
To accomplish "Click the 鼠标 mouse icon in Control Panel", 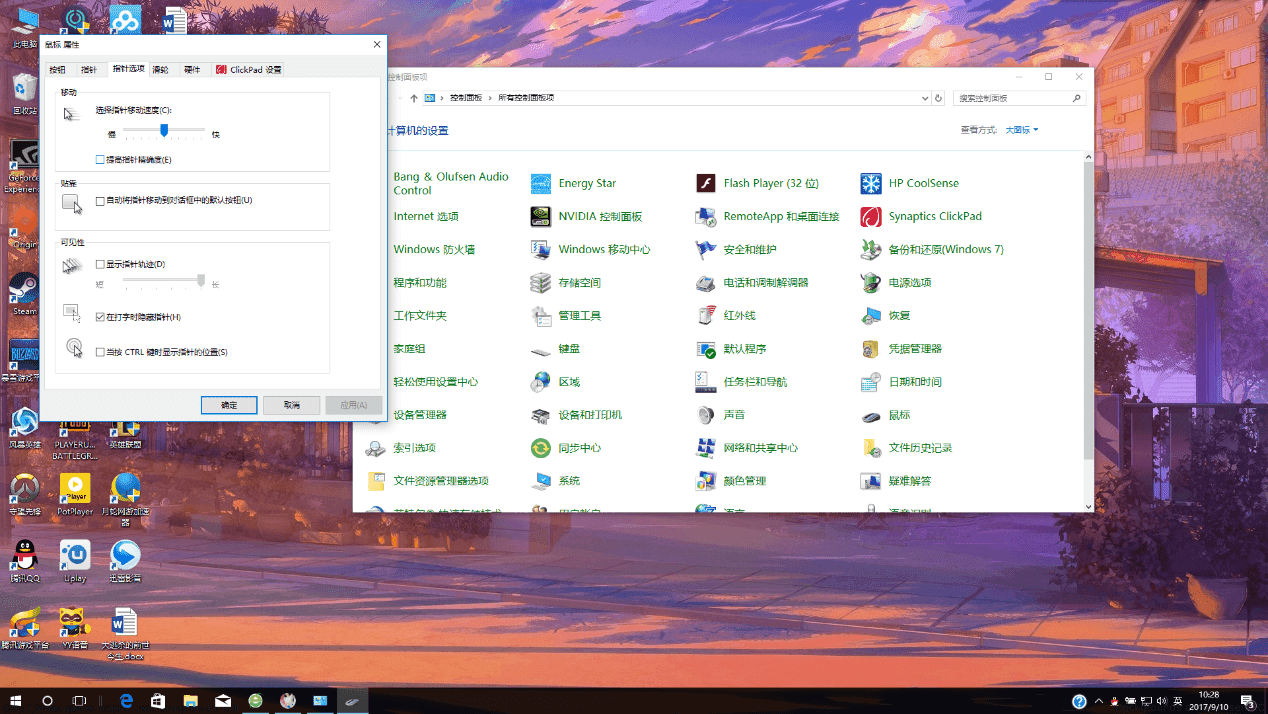I will point(871,415).
